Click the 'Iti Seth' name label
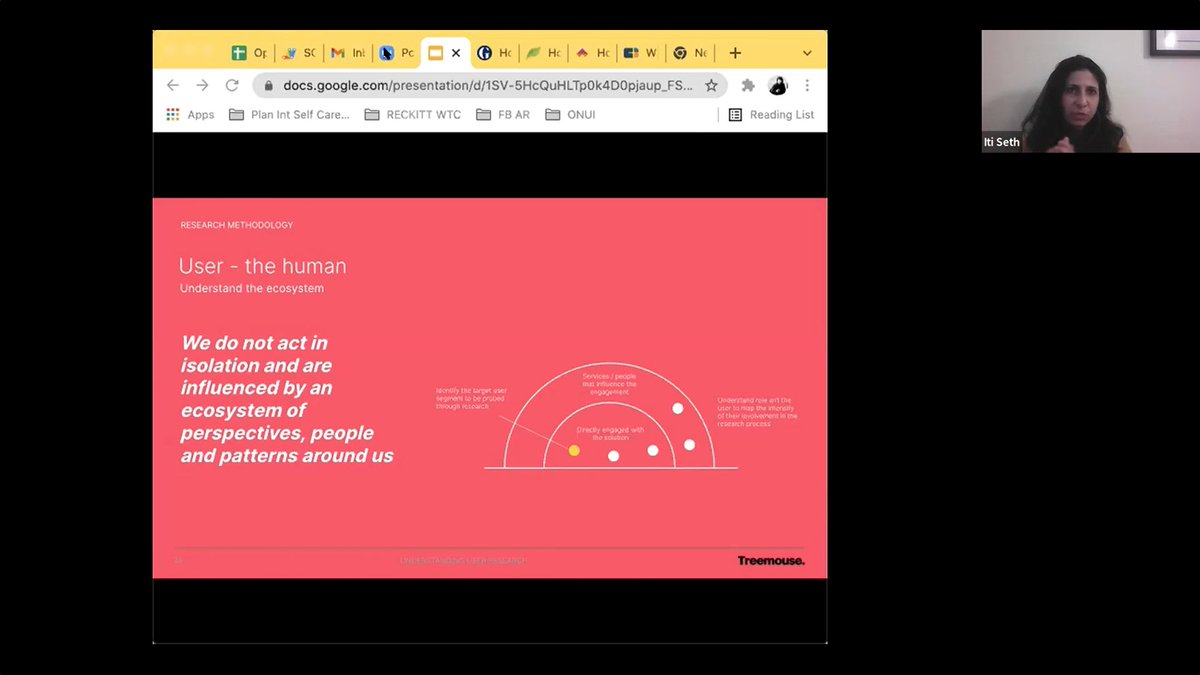The width and height of the screenshot is (1200, 675). pyautogui.click(x=1002, y=142)
